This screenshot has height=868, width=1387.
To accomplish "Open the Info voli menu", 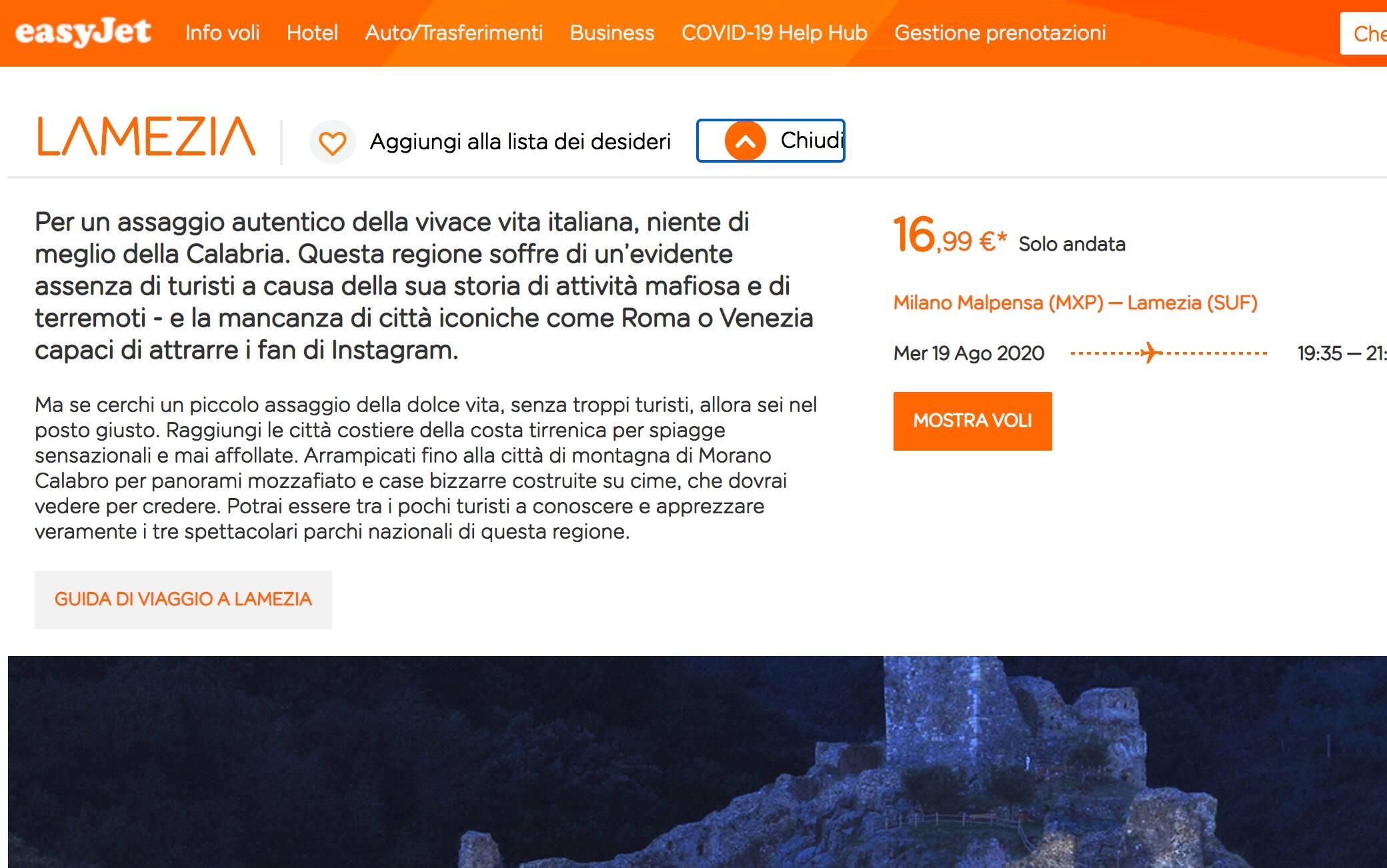I will coord(223,33).
